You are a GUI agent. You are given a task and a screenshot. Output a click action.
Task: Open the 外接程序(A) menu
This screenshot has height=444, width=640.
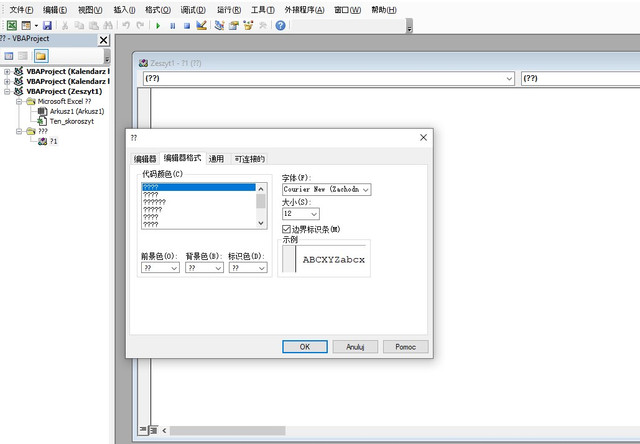(304, 10)
